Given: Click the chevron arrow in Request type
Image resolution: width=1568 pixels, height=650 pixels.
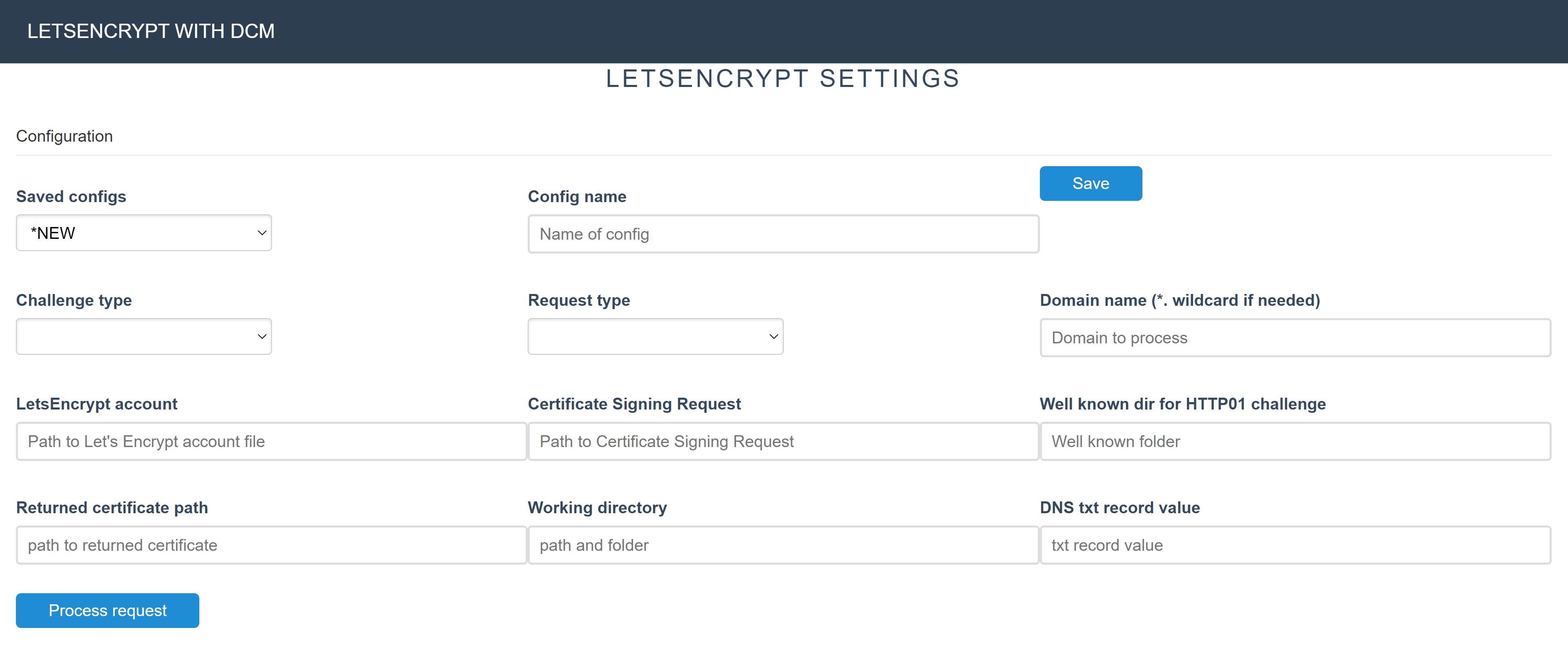Looking at the screenshot, I should [774, 336].
